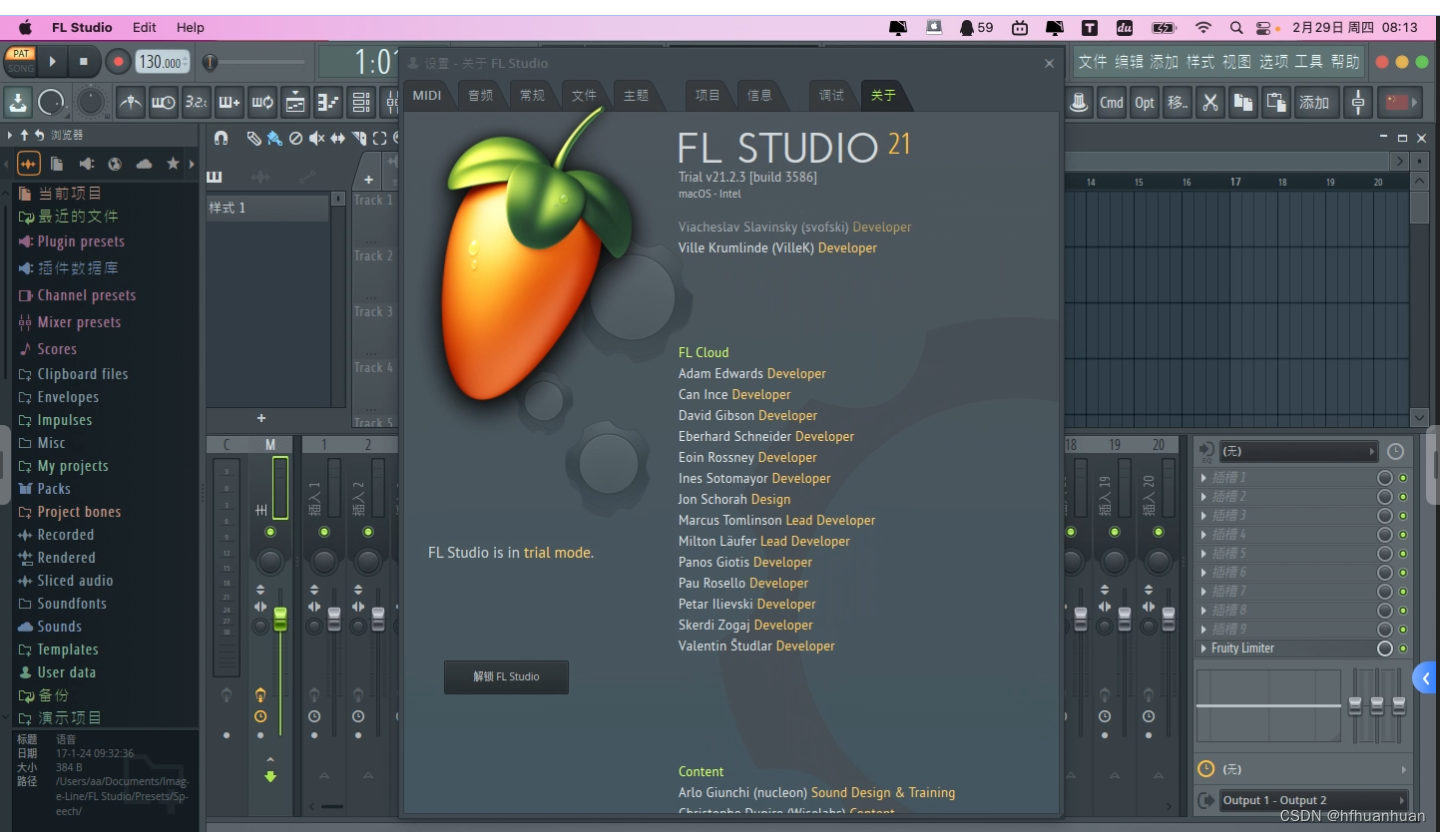Click the overdub piano-plus icon
This screenshot has height=832, width=1441.
(230, 102)
